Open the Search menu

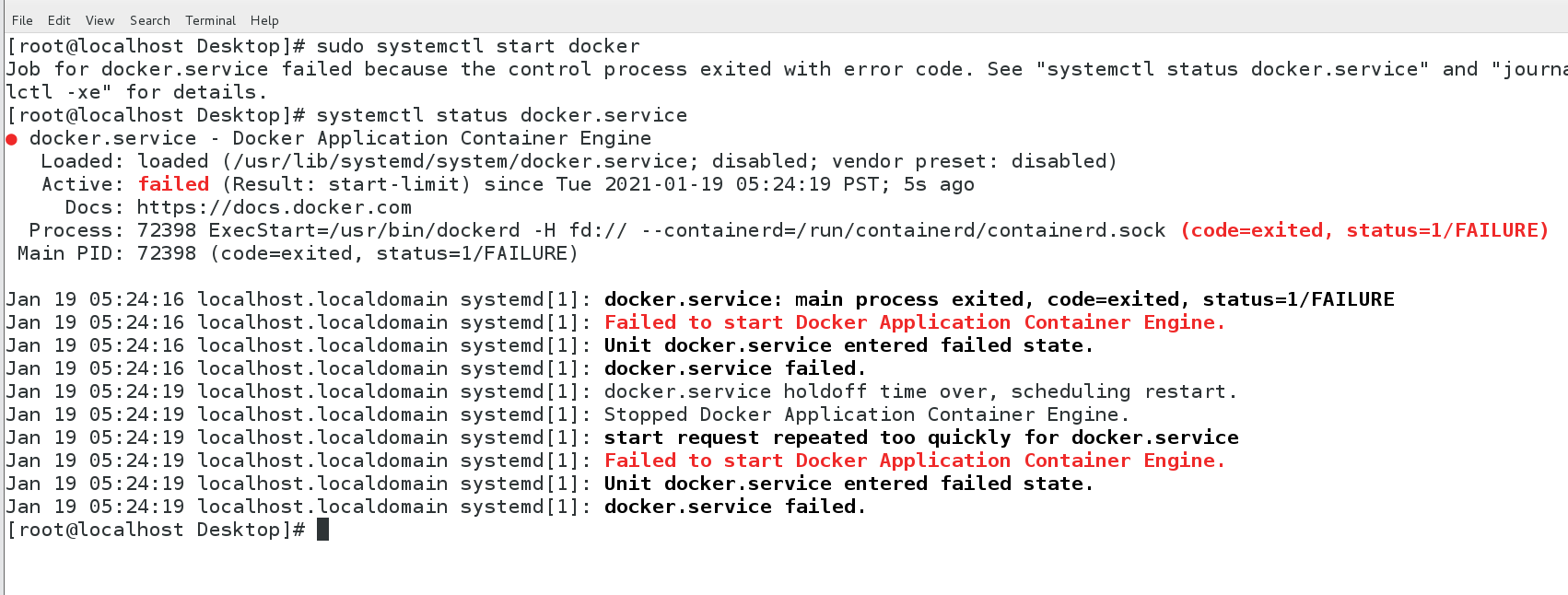(x=149, y=20)
